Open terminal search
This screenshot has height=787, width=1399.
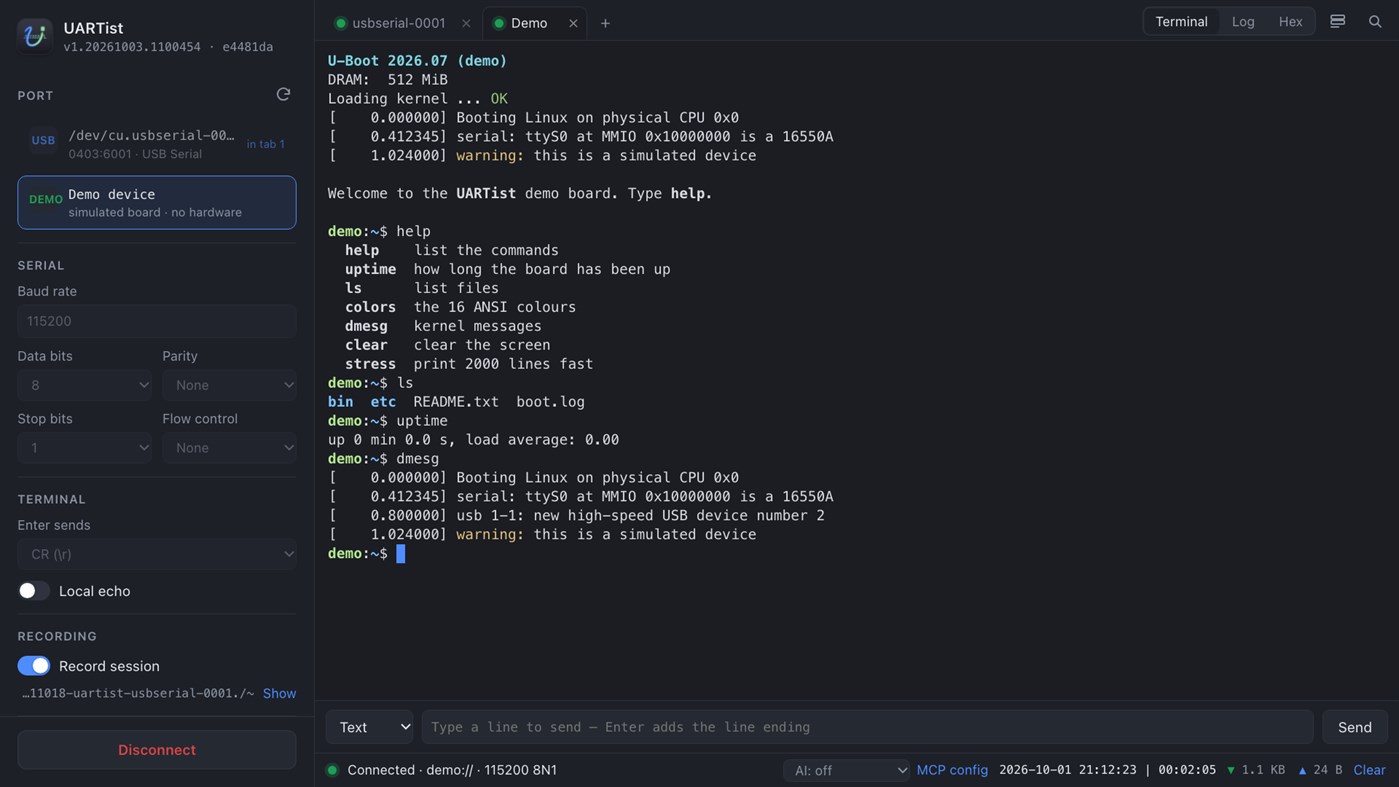1375,21
